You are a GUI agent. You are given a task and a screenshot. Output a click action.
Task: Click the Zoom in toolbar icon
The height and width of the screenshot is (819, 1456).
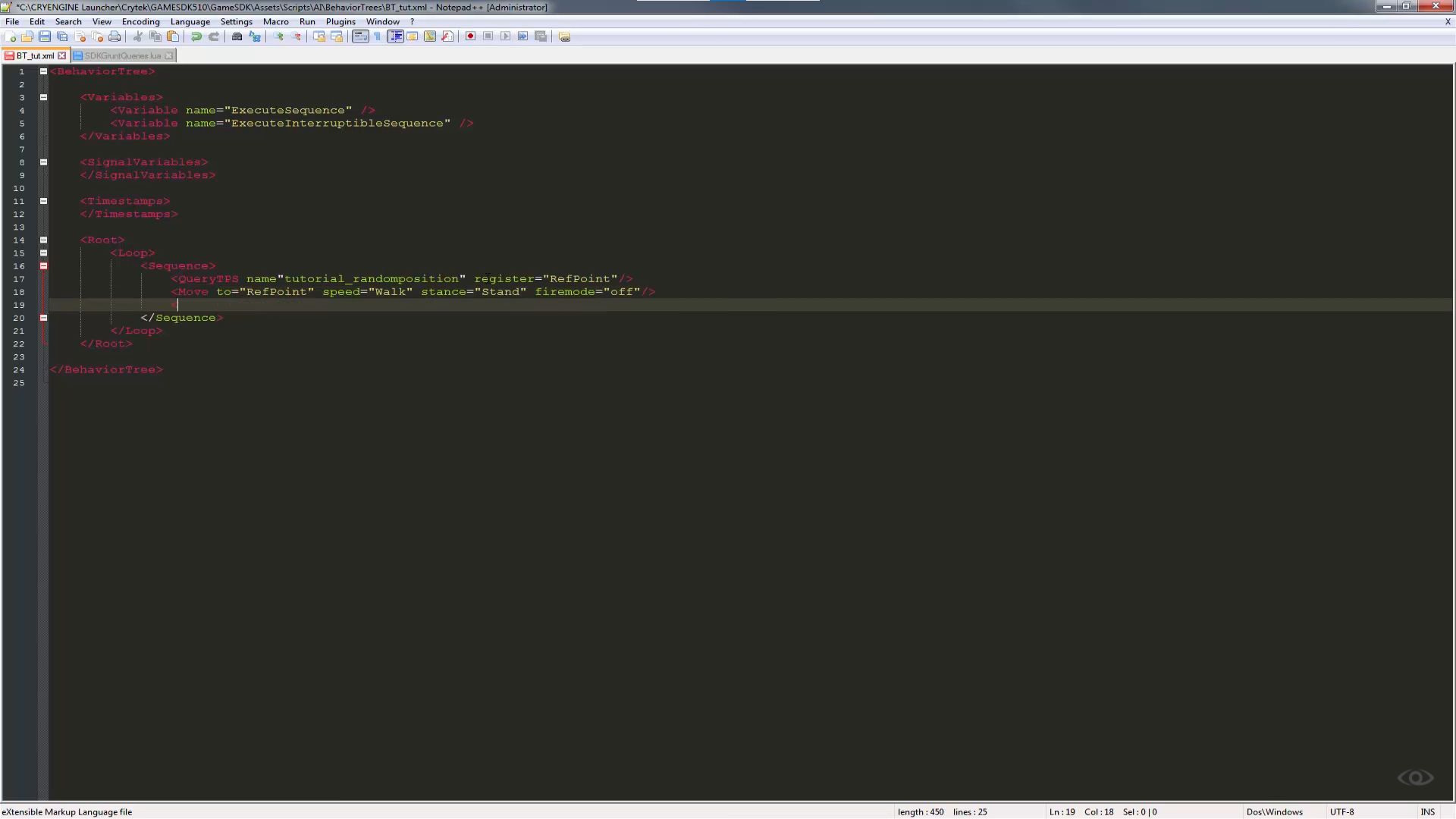click(278, 36)
